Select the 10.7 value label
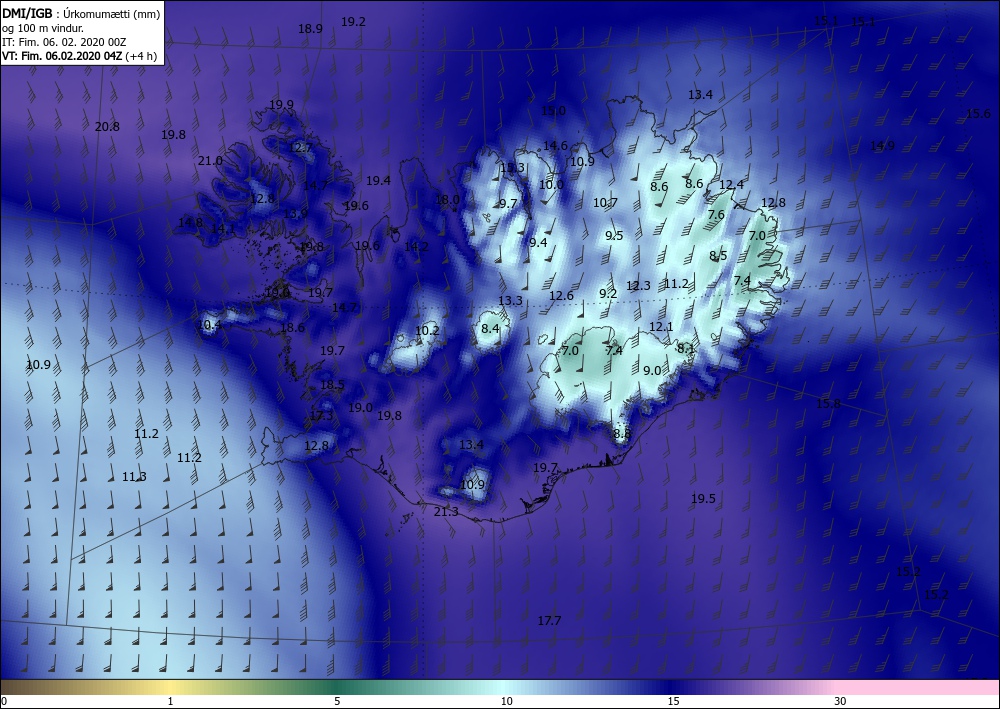The image size is (1000, 709). click(605, 203)
